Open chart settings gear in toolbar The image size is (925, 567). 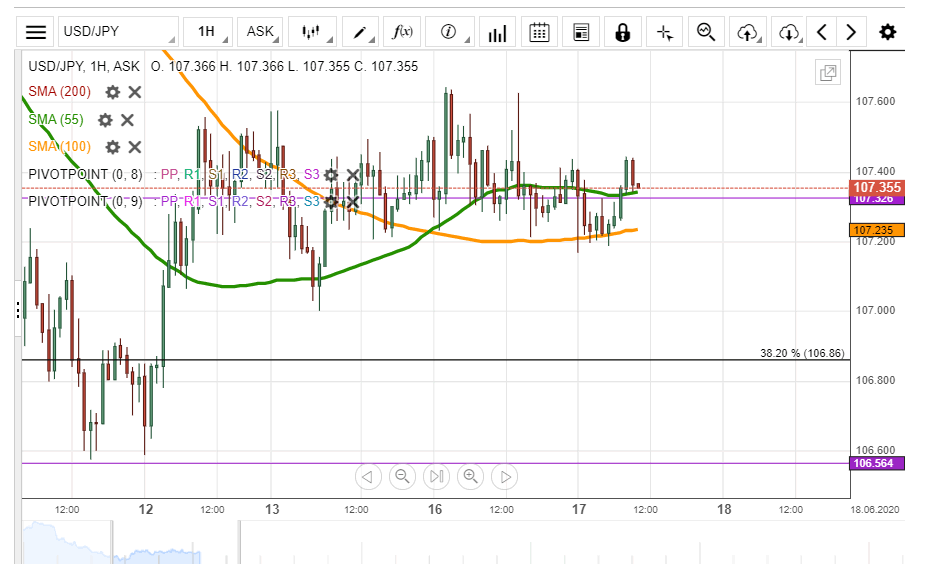[x=887, y=32]
